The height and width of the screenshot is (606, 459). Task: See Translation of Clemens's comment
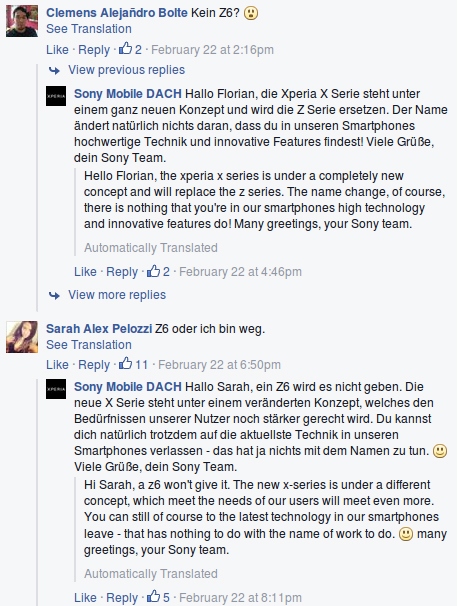pyautogui.click(x=89, y=29)
